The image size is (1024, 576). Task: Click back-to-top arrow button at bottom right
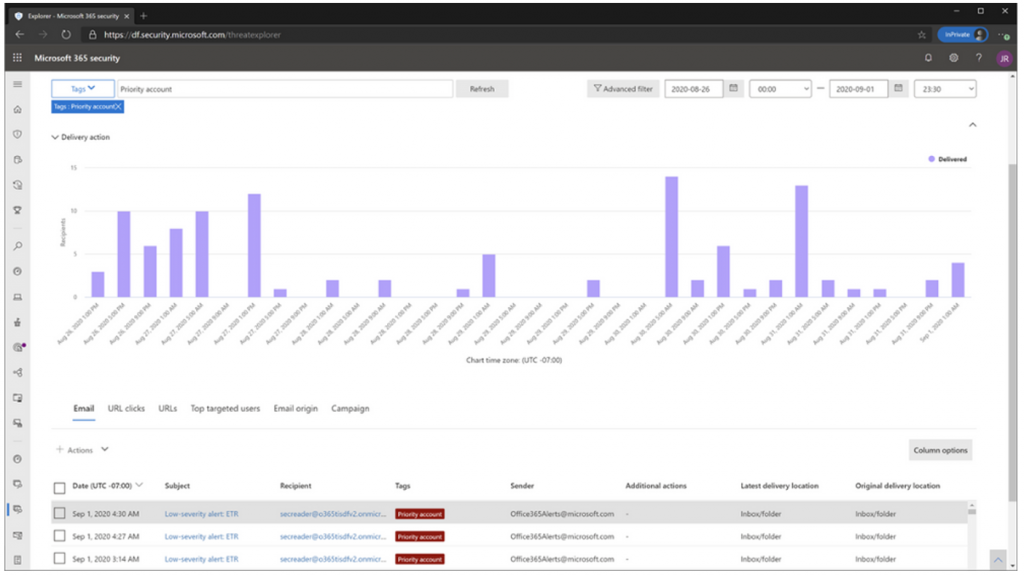click(x=997, y=560)
